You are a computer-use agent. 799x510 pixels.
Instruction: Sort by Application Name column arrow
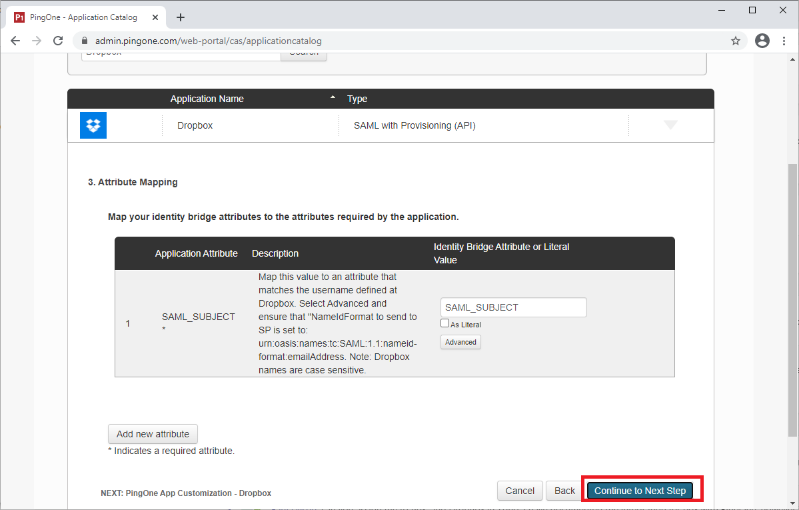pyautogui.click(x=333, y=99)
